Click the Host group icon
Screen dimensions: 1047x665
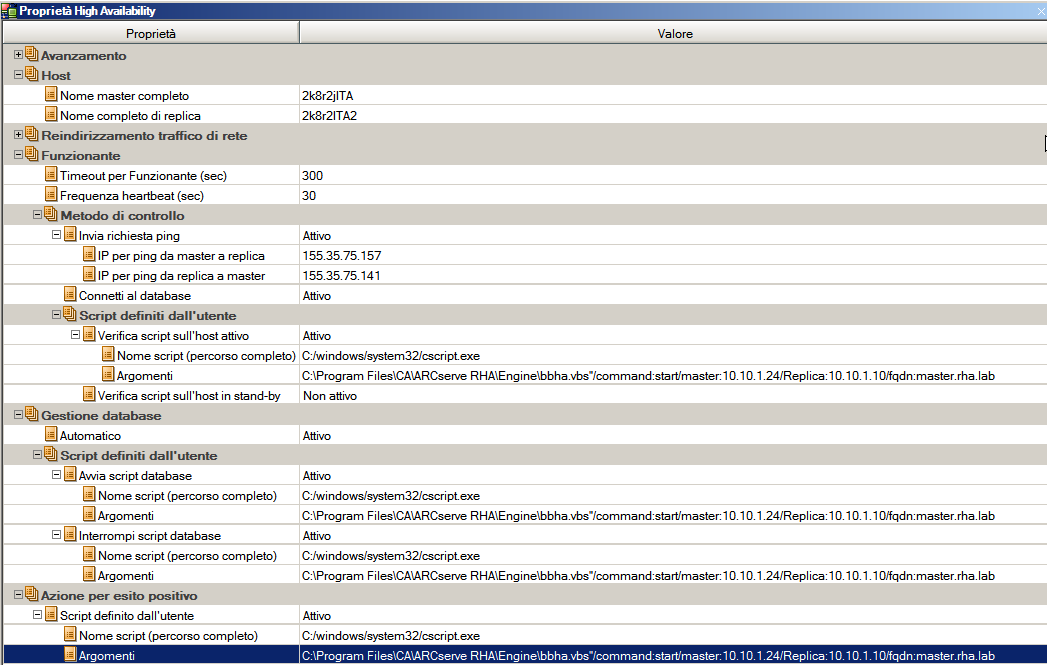(31, 74)
